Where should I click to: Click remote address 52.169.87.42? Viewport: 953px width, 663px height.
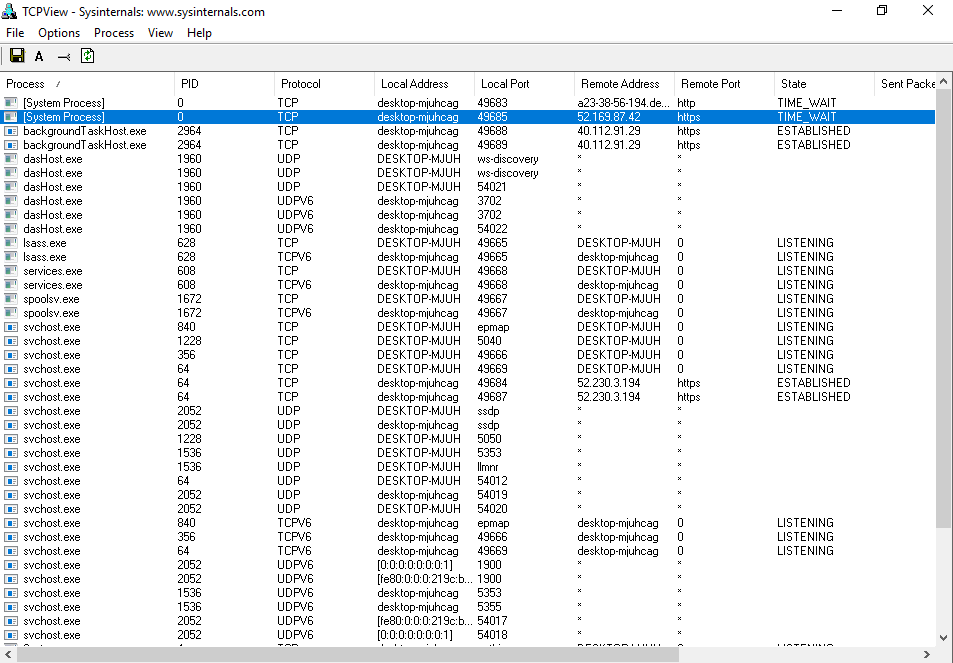click(x=609, y=117)
